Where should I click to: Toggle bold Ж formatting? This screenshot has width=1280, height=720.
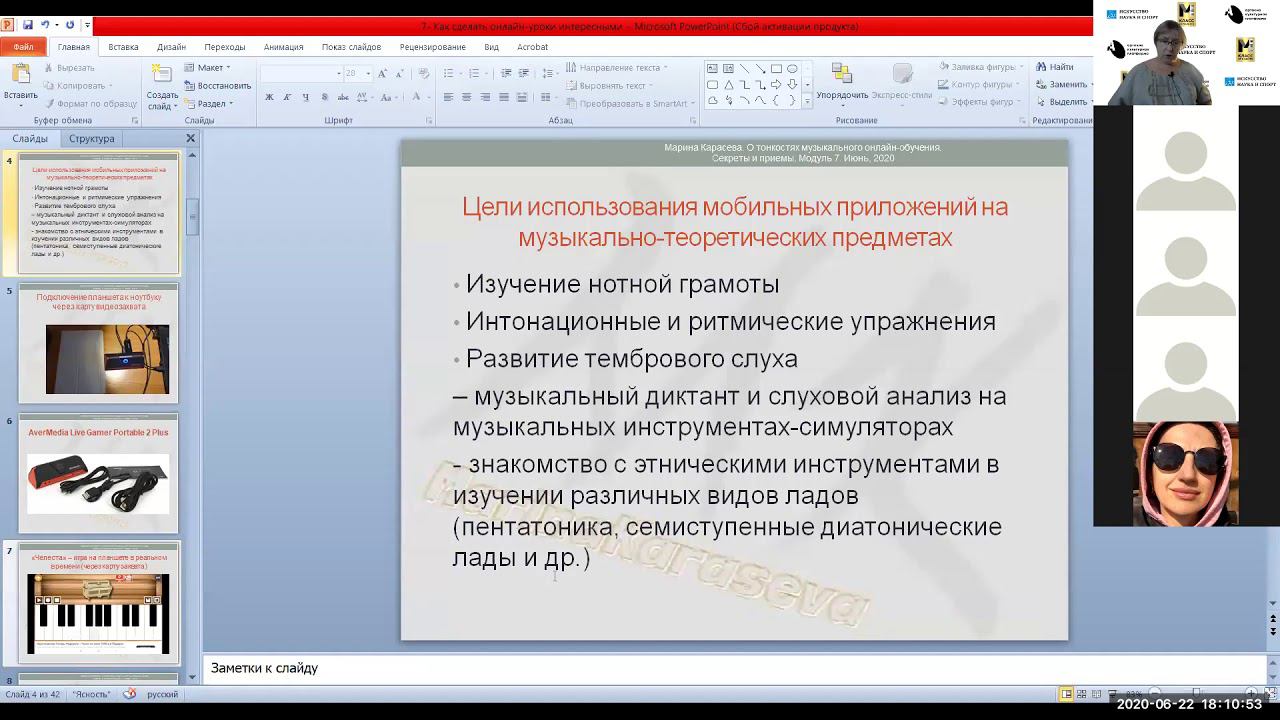(269, 97)
